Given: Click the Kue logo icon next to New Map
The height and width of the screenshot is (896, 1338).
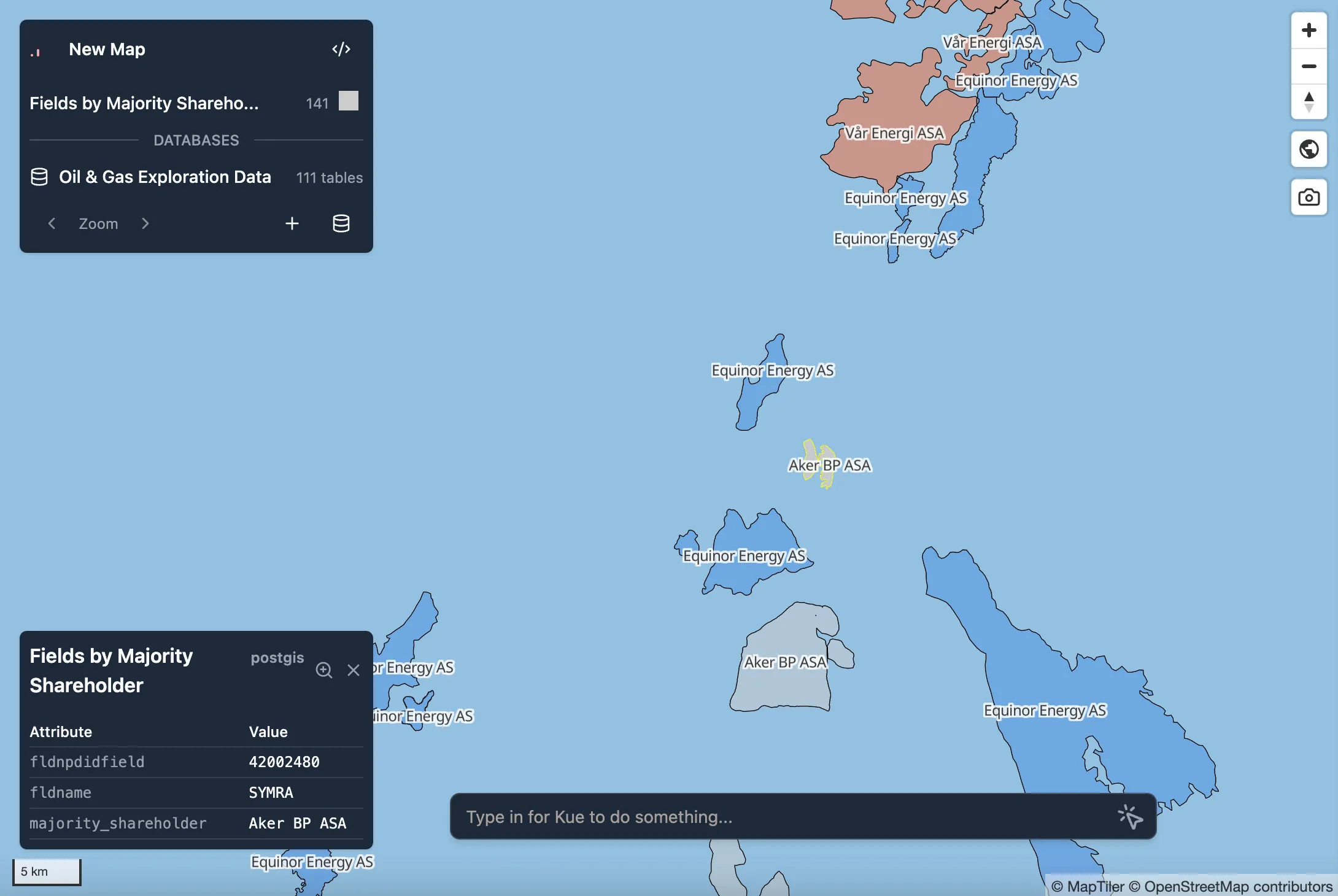Looking at the screenshot, I should pyautogui.click(x=36, y=52).
